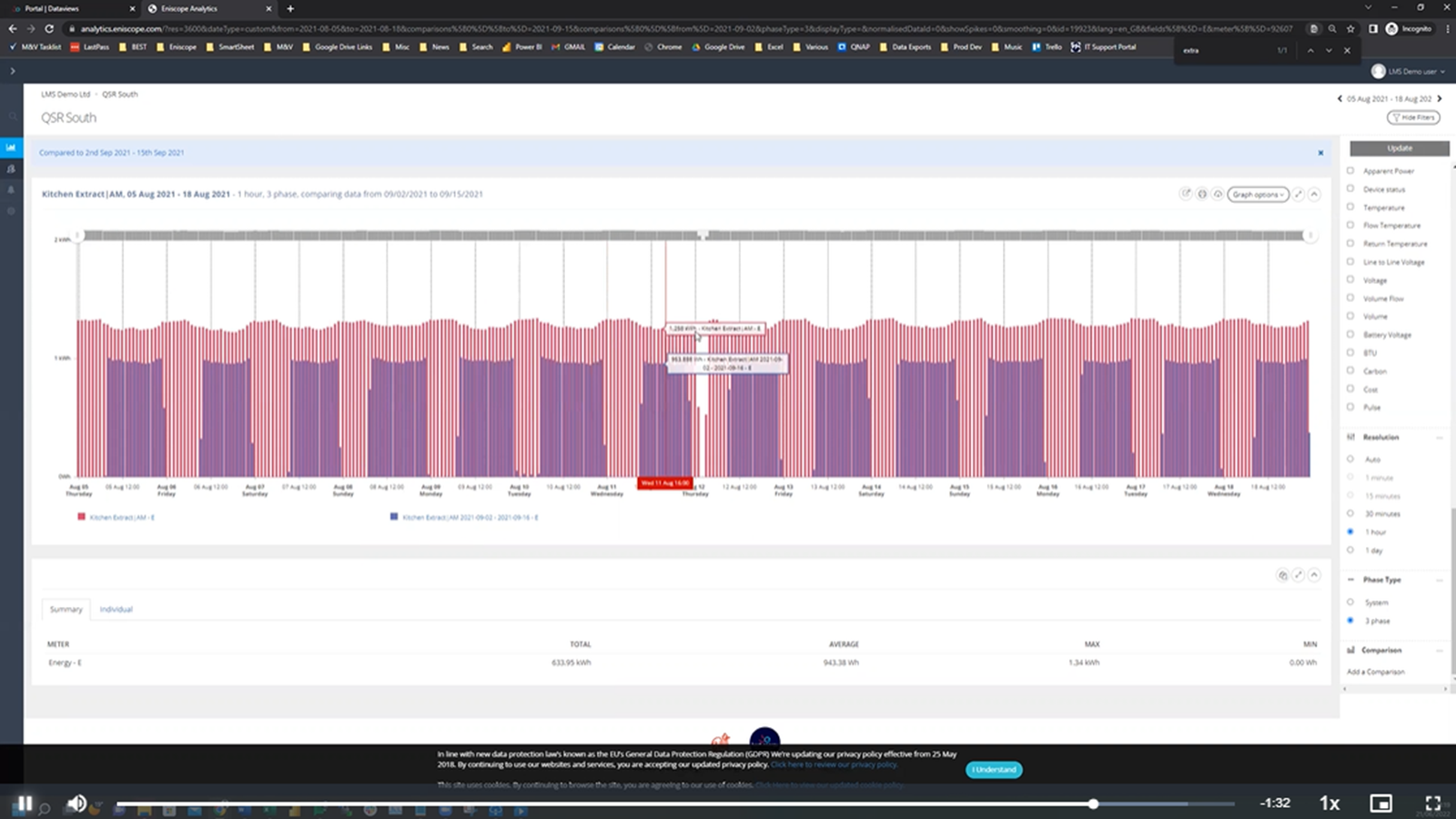Tick the Carbon checkbox
The height and width of the screenshot is (819, 1456).
tap(1350, 370)
